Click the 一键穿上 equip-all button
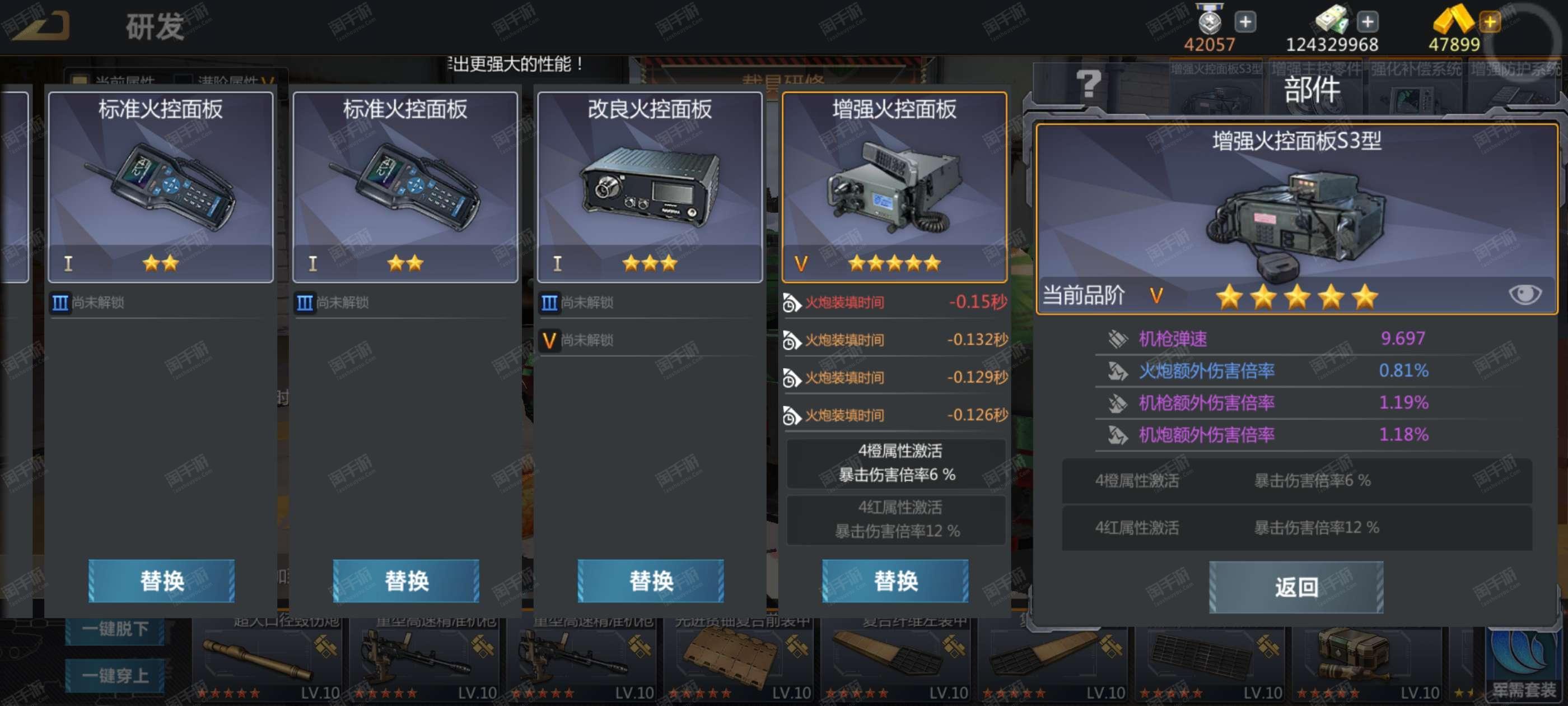The height and width of the screenshot is (706, 1568). click(x=115, y=676)
